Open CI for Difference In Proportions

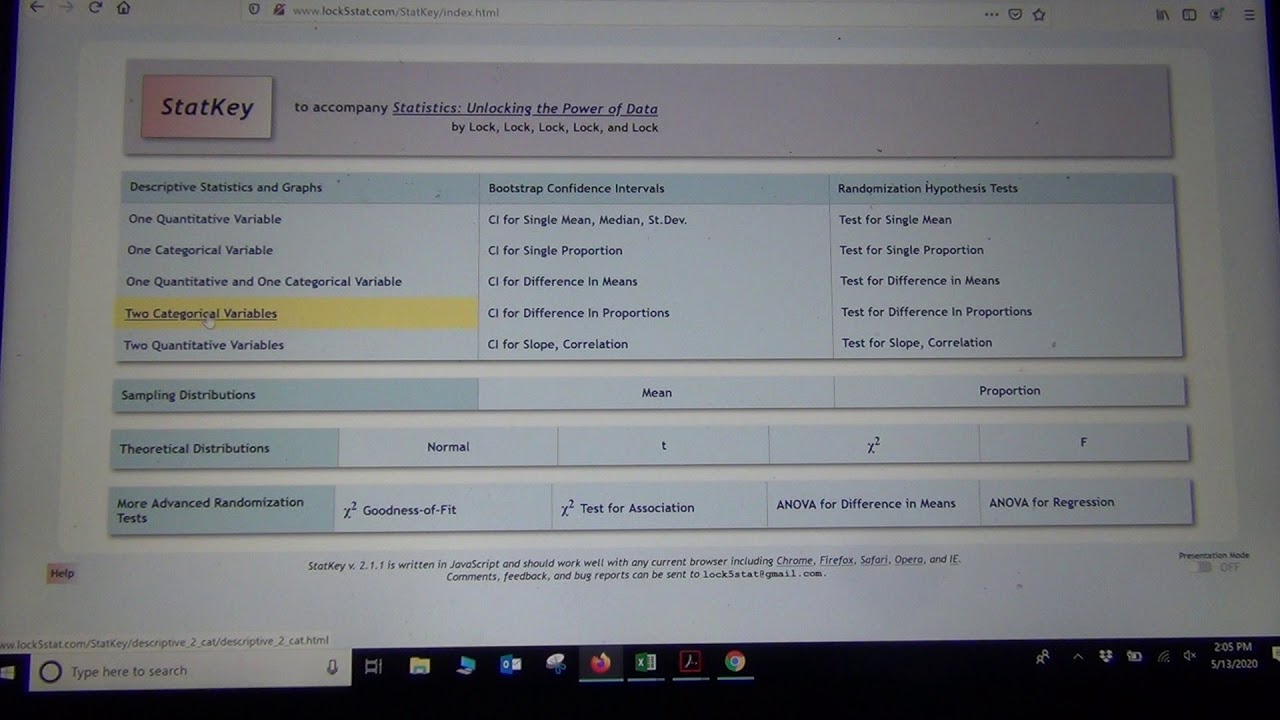579,313
